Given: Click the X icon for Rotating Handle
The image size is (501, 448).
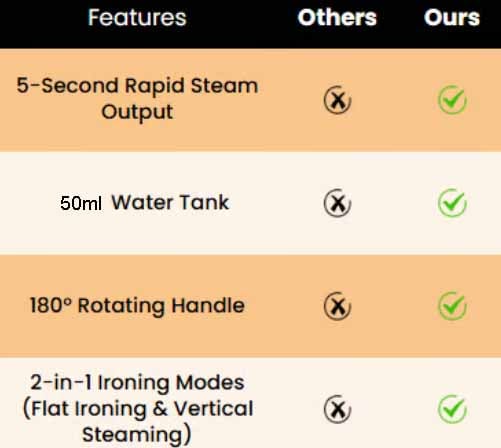Looking at the screenshot, I should point(337,306).
